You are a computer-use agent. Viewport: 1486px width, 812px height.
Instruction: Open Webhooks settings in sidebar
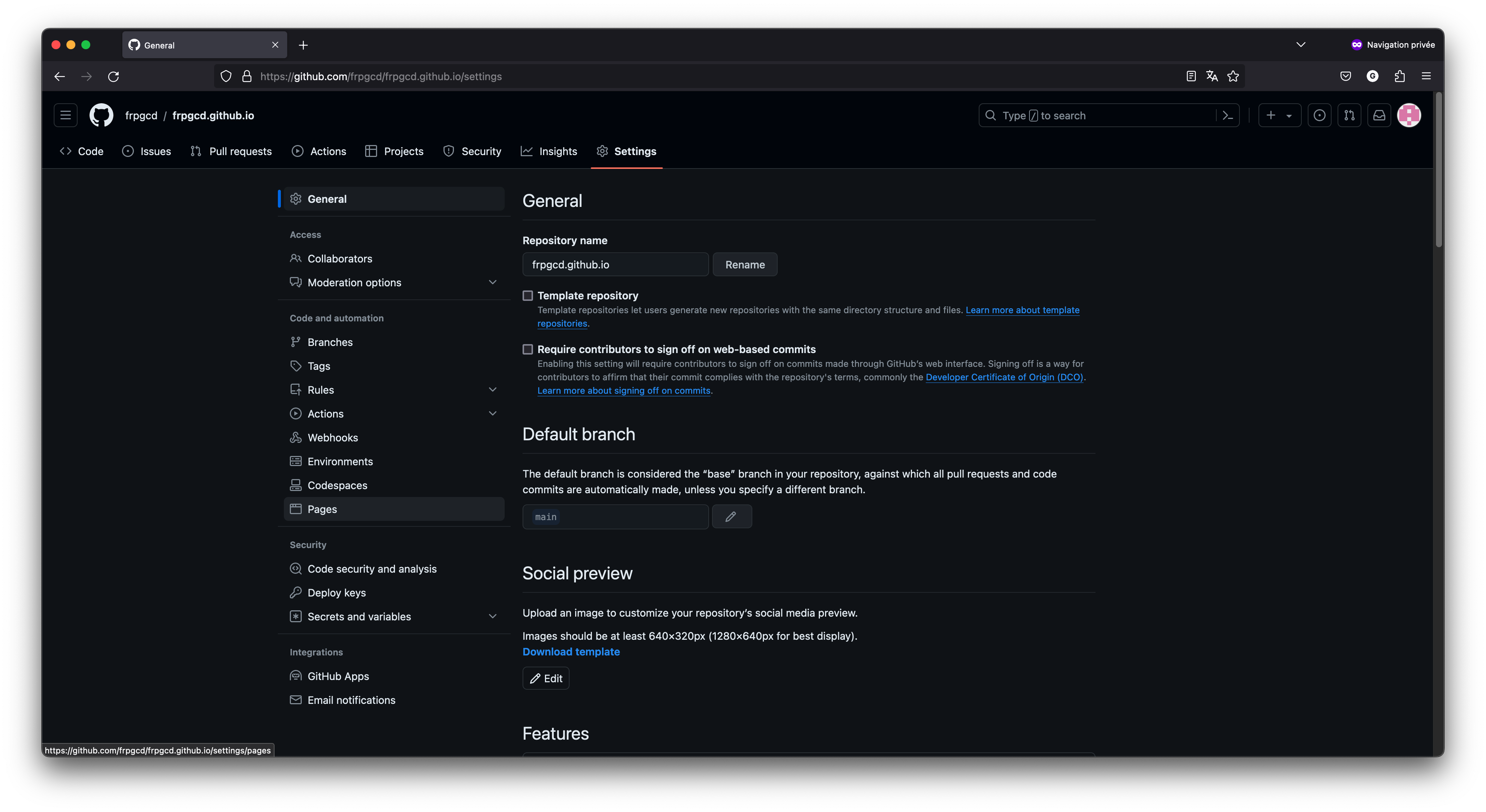(x=394, y=438)
